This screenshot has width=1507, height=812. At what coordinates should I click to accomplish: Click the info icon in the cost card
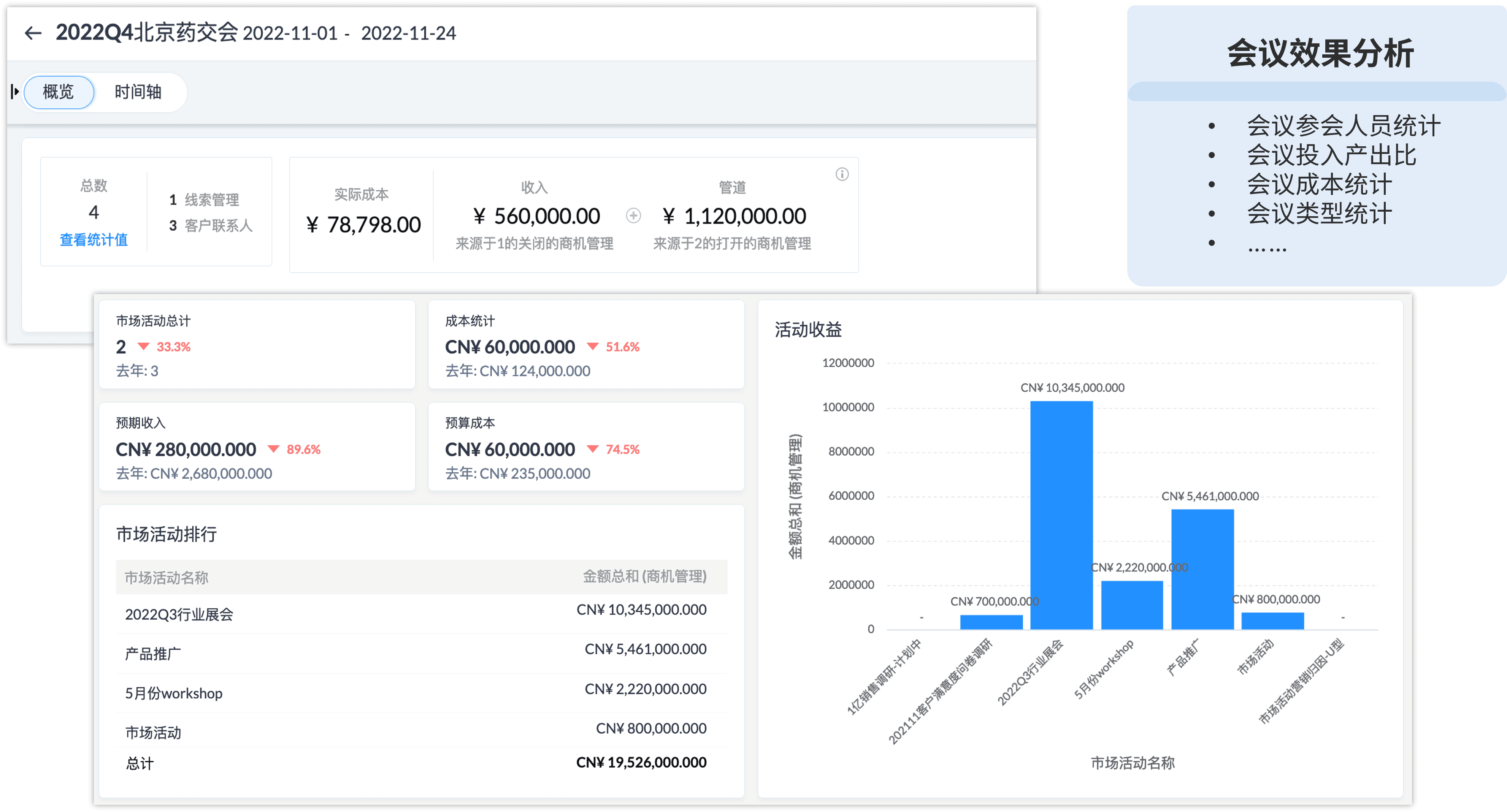coord(842,174)
